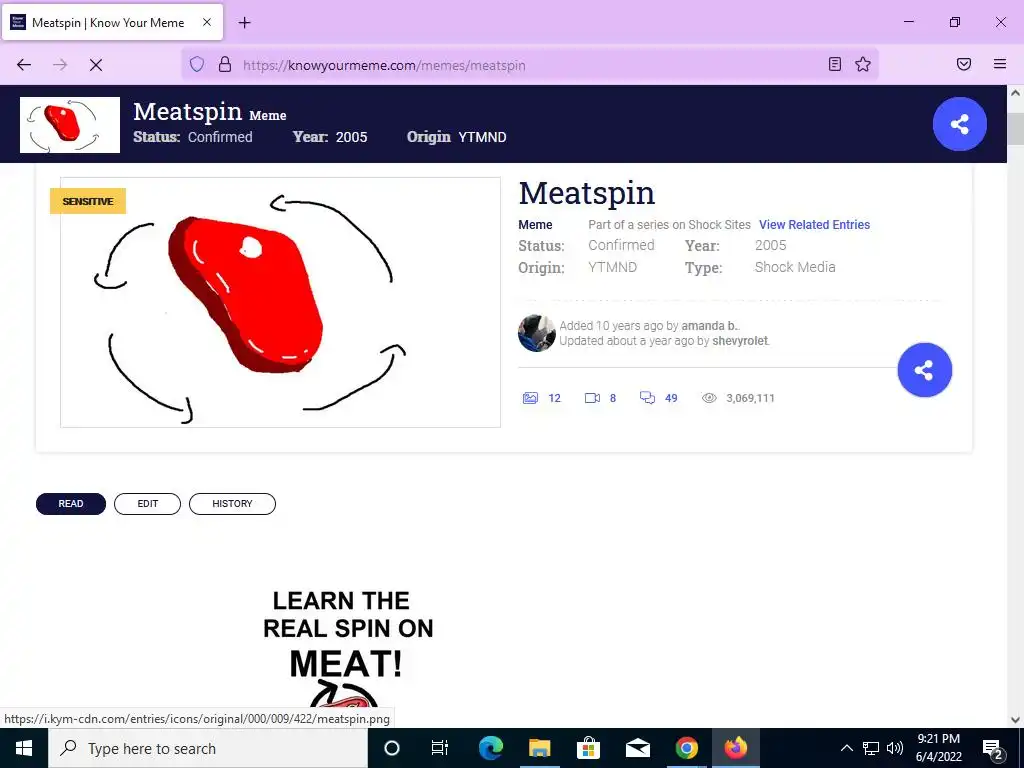
Task: Click the URL address bar field
Action: click(529, 65)
